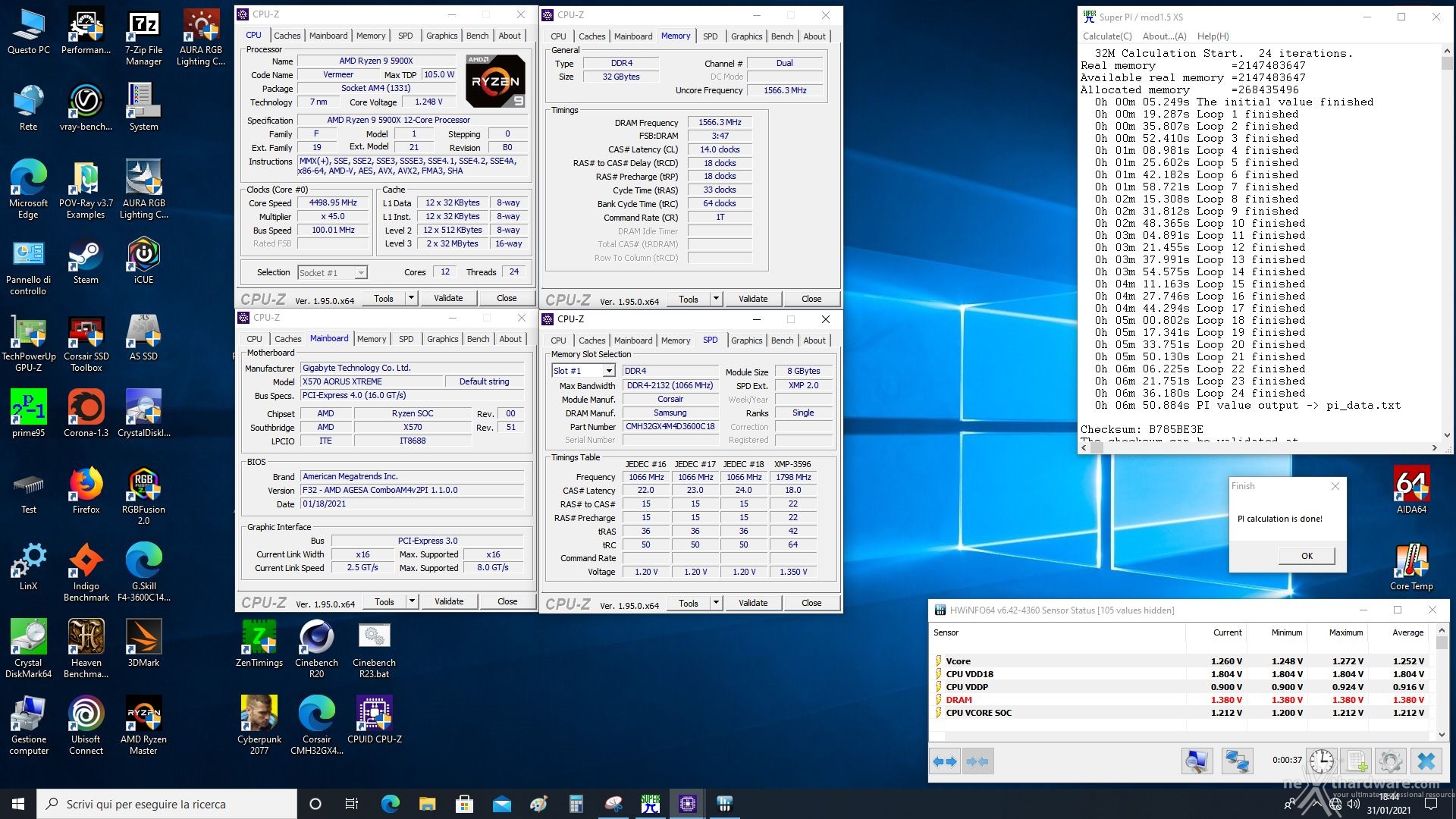Open Microsoft Edge from the taskbar

coord(390,804)
